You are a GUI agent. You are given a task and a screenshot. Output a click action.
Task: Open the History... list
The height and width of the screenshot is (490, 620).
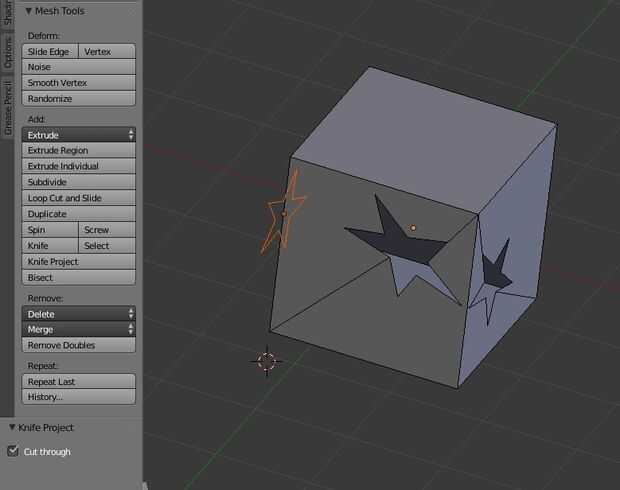click(x=79, y=397)
